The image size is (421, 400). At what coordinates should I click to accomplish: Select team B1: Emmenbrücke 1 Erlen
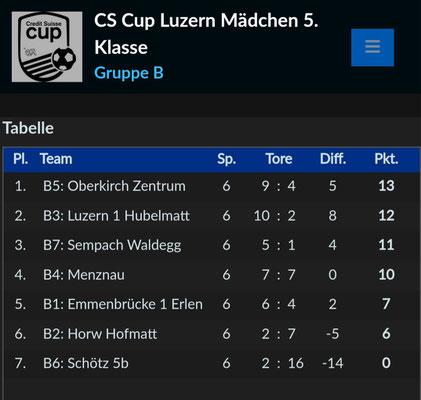pos(123,304)
